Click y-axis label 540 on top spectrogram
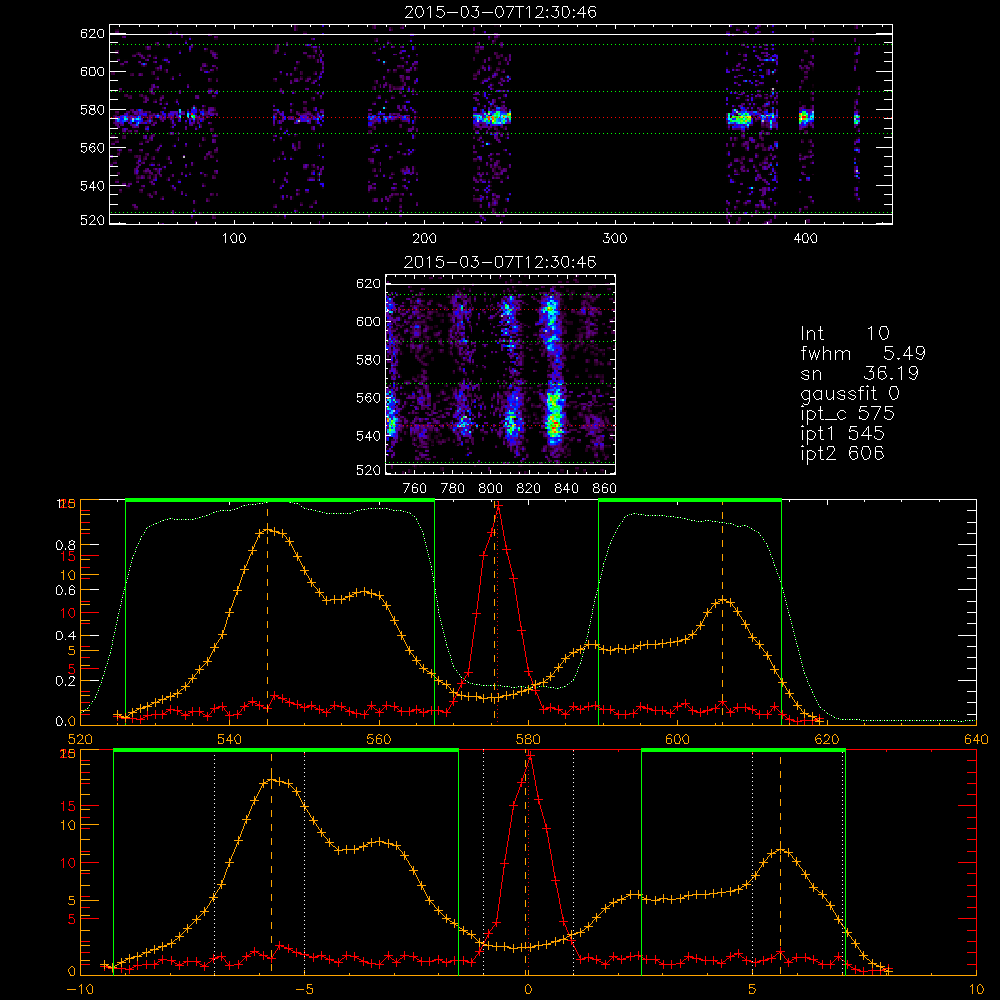The image size is (1000, 1000). 92,186
